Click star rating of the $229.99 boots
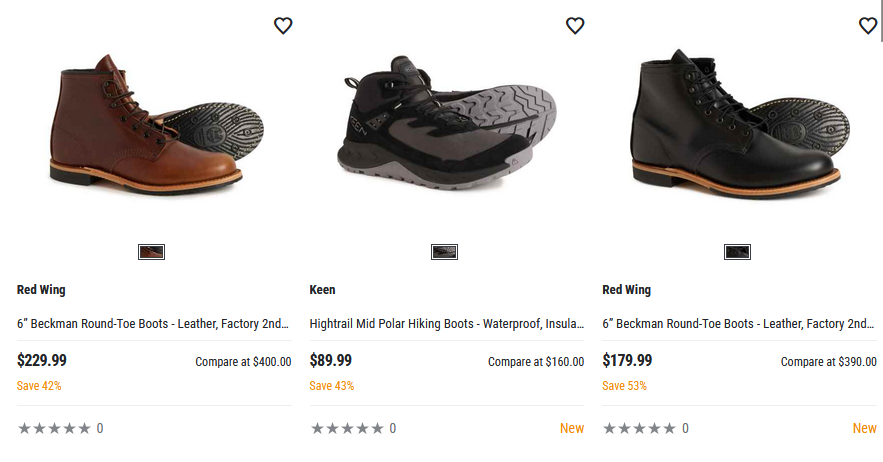Image resolution: width=883 pixels, height=462 pixels. point(54,428)
